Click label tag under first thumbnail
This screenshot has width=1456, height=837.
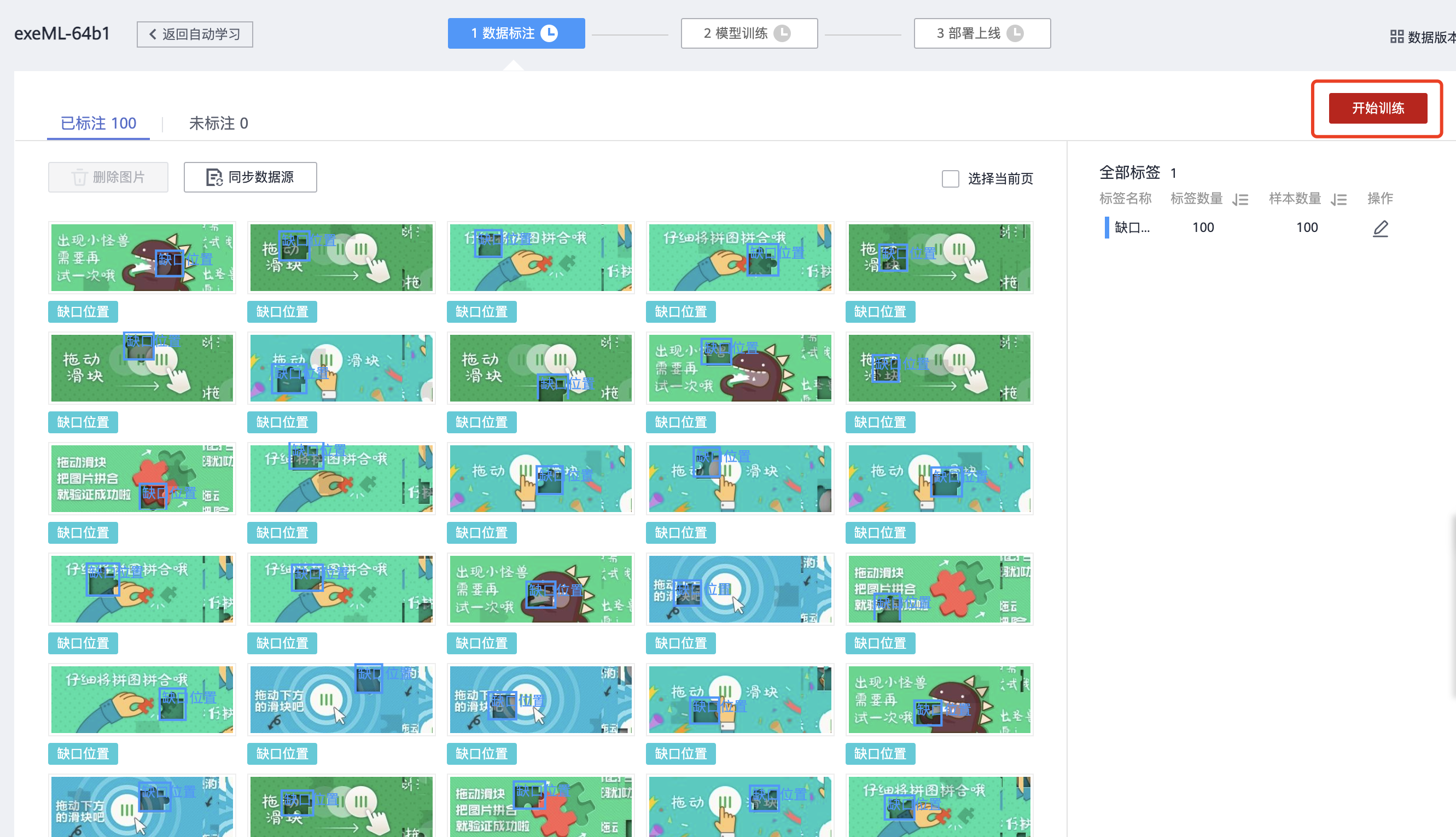(x=83, y=312)
